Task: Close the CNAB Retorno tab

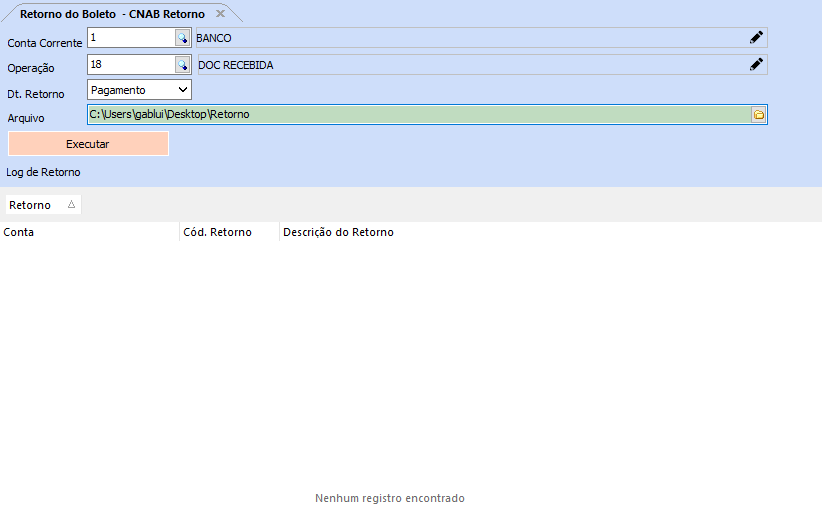Action: [x=220, y=14]
